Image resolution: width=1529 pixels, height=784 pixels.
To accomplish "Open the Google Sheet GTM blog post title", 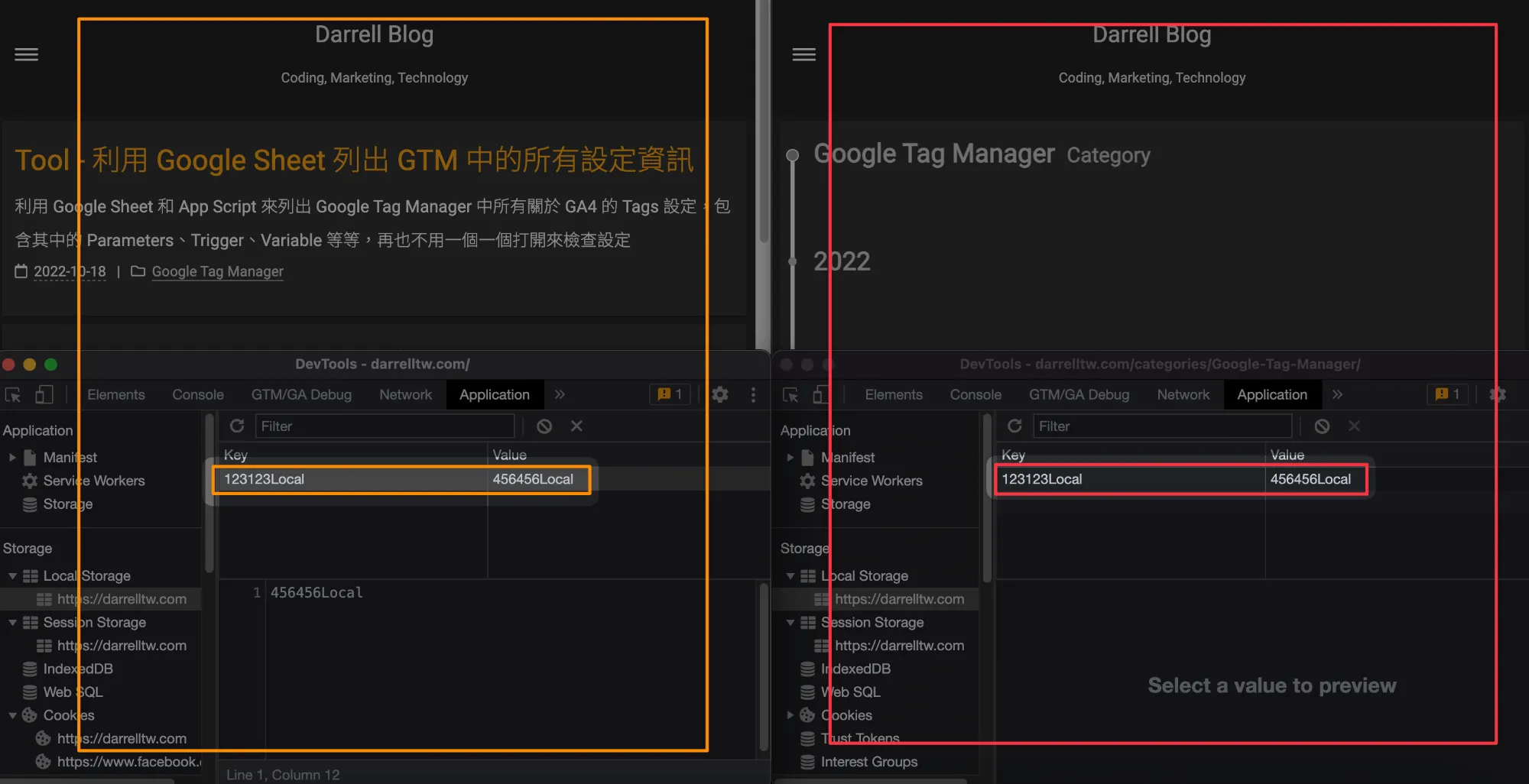I will point(354,160).
